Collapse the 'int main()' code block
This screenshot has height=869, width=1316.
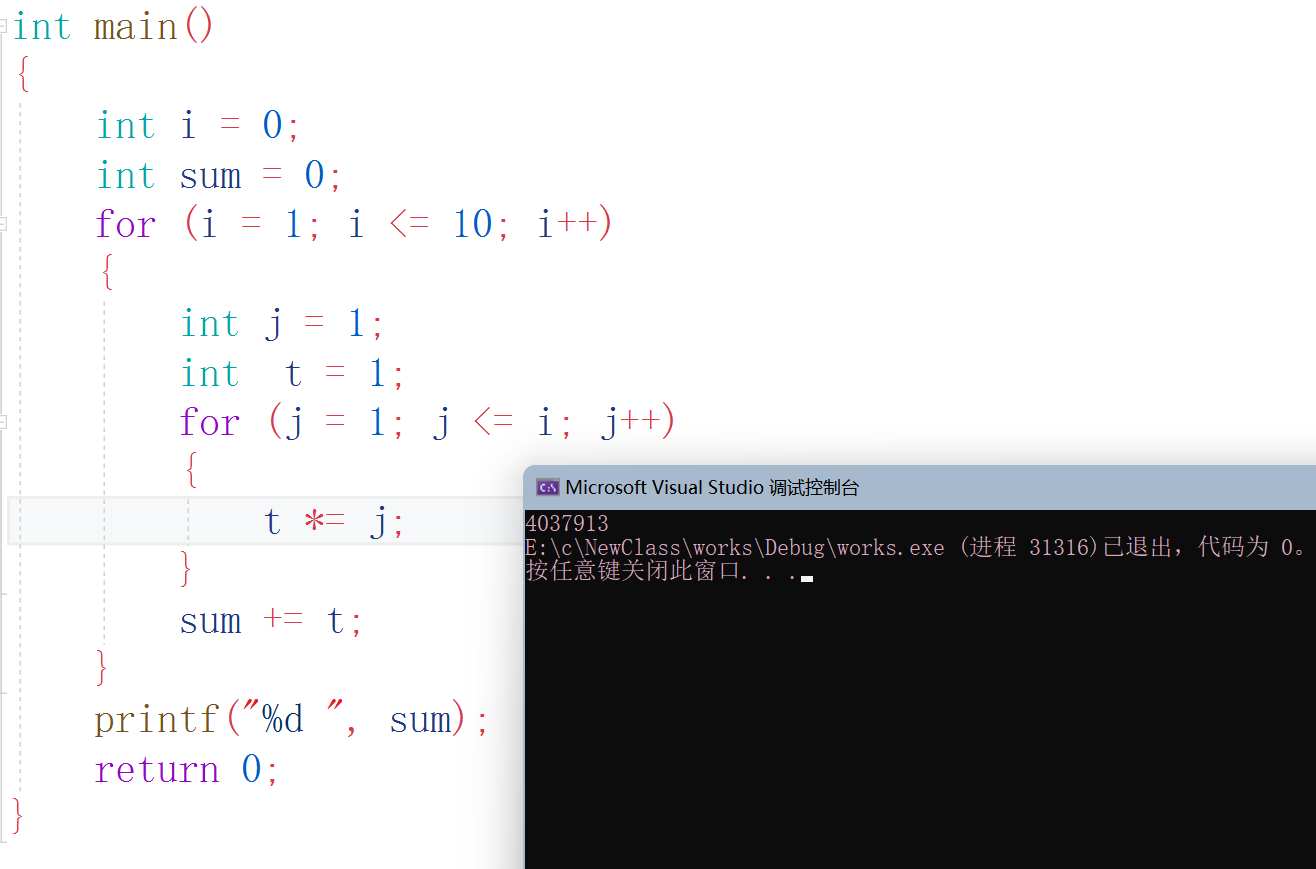coord(3,26)
